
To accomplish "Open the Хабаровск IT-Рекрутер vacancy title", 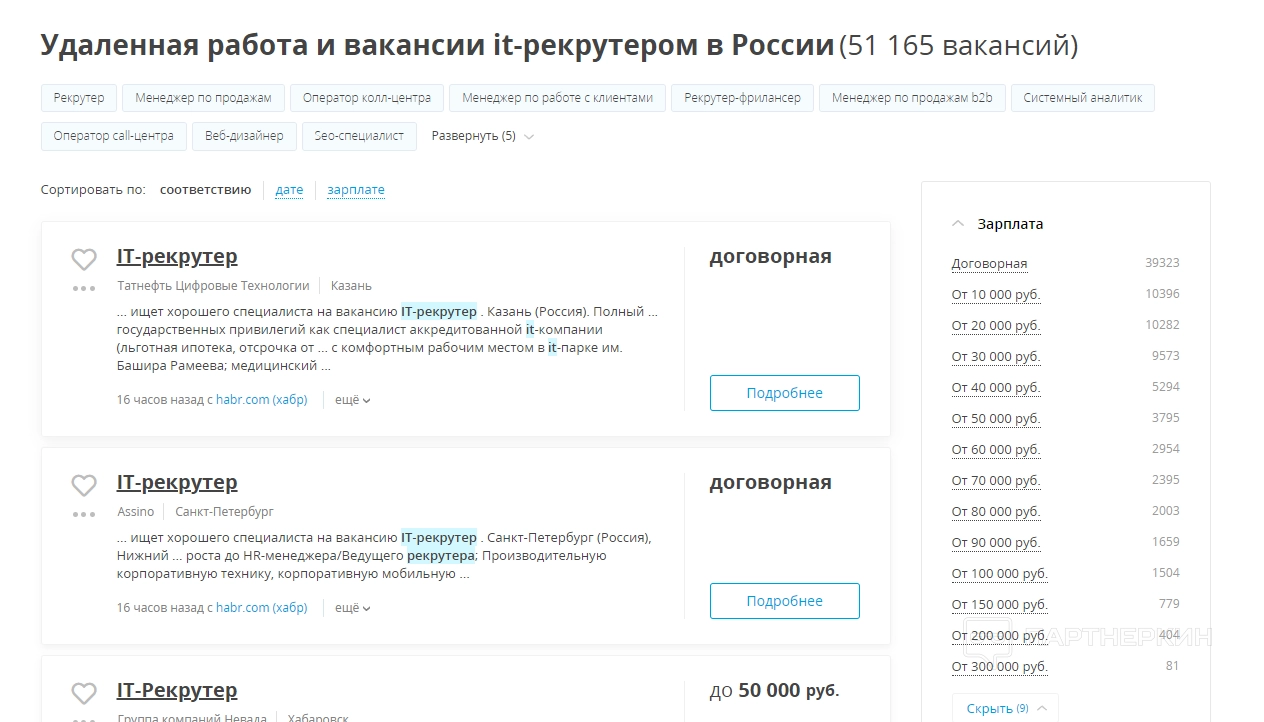I will coord(177,690).
